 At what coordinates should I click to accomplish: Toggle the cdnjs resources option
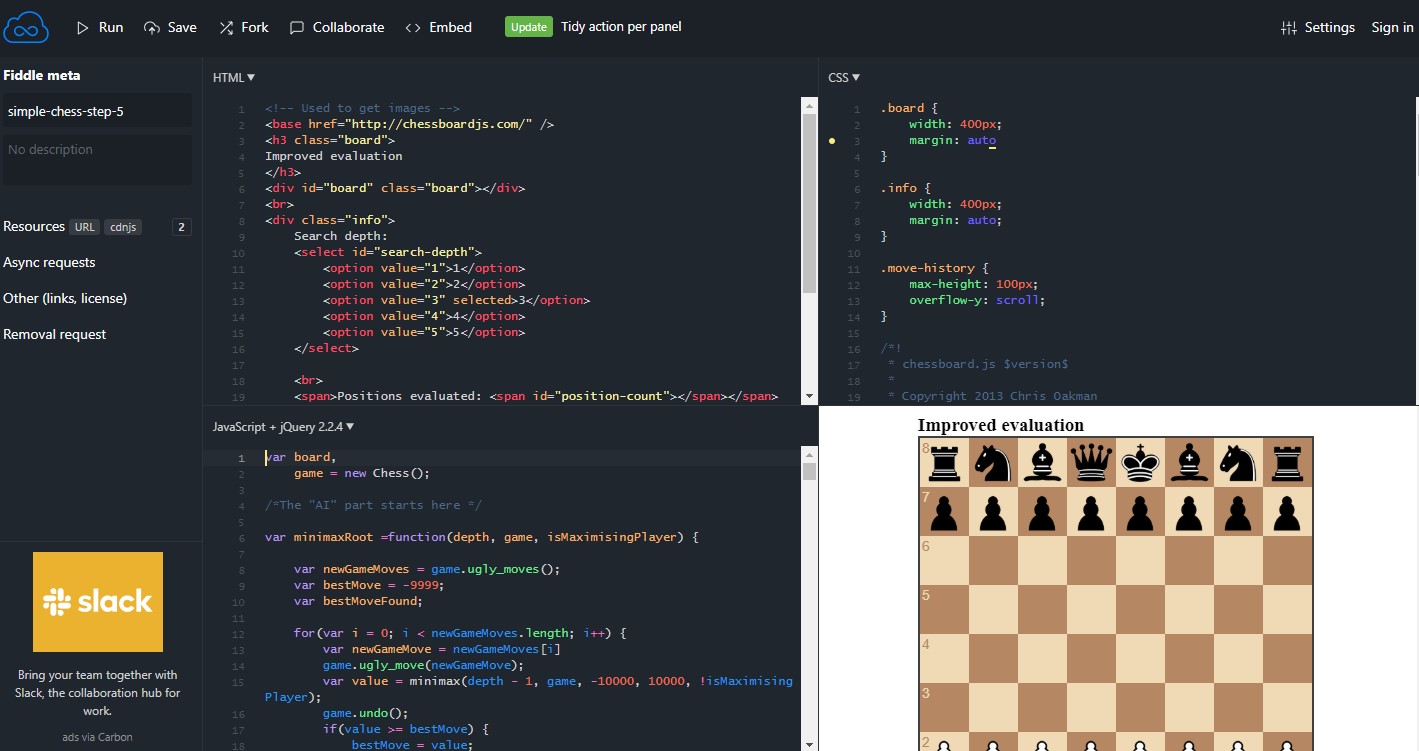coord(122,226)
